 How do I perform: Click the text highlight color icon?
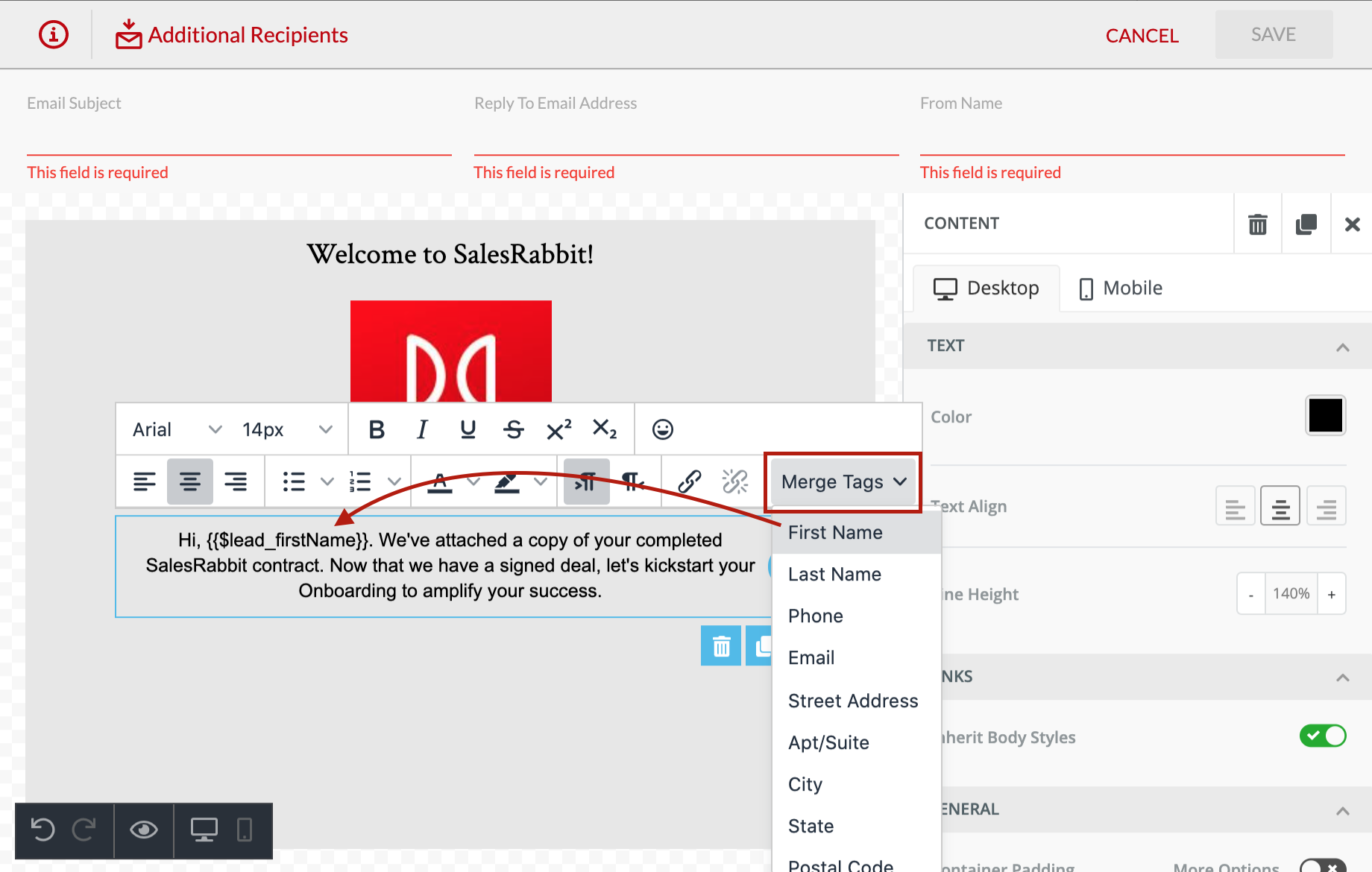pyautogui.click(x=507, y=483)
